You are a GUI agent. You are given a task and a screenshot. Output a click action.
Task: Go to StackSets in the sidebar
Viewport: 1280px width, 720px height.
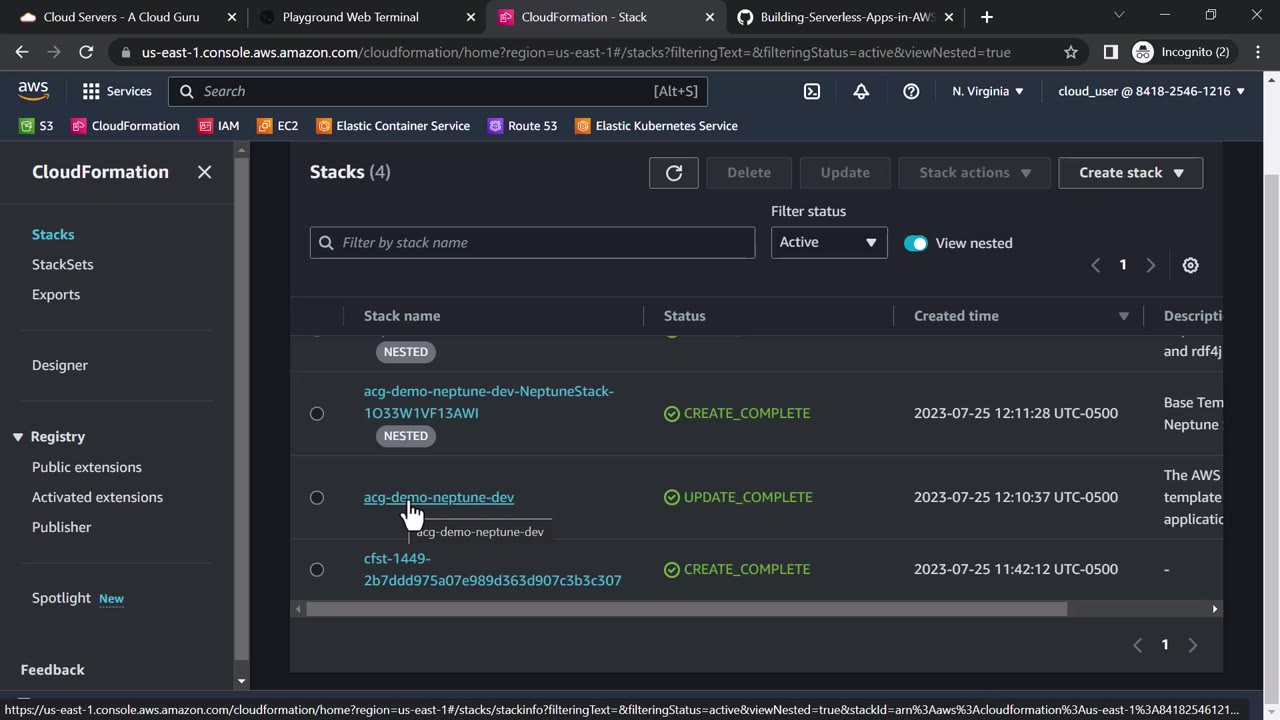pyautogui.click(x=62, y=264)
